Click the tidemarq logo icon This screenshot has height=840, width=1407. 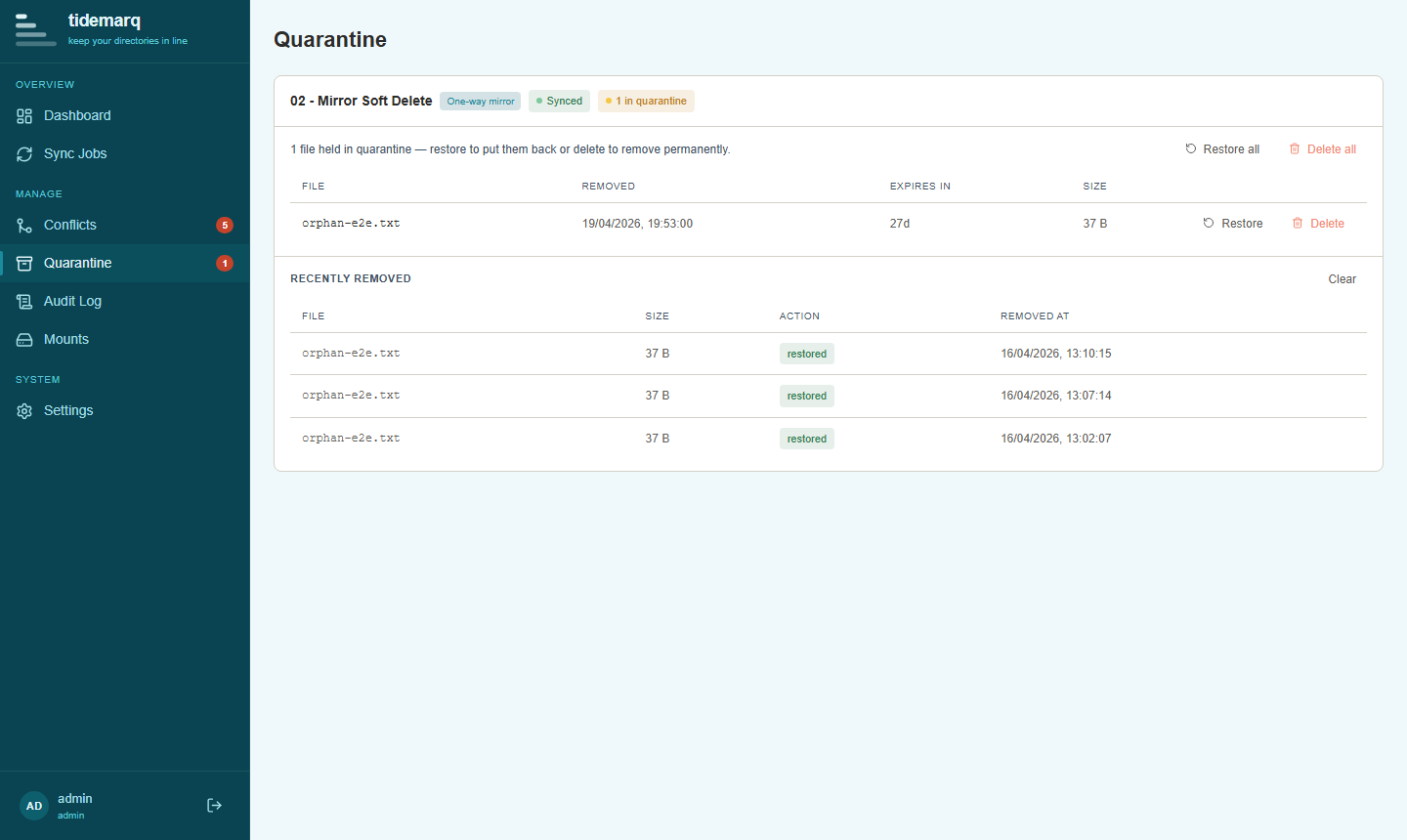click(35, 30)
